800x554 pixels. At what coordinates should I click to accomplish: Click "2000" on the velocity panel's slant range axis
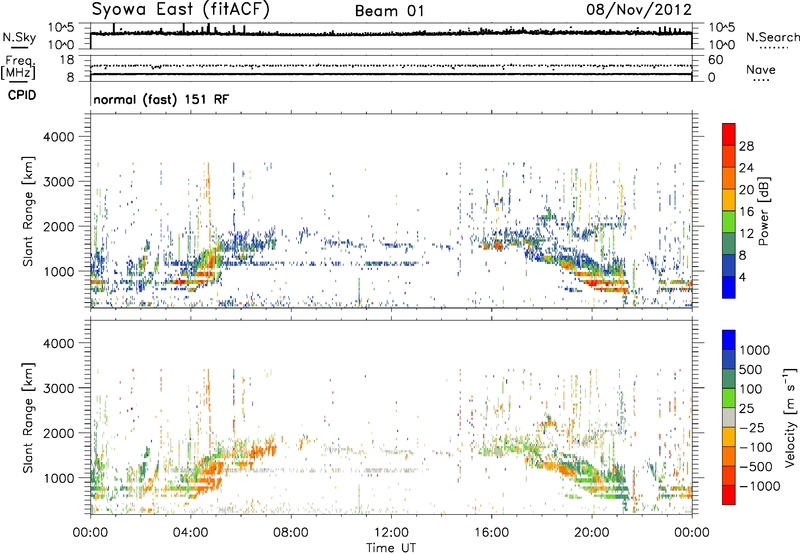[58, 433]
